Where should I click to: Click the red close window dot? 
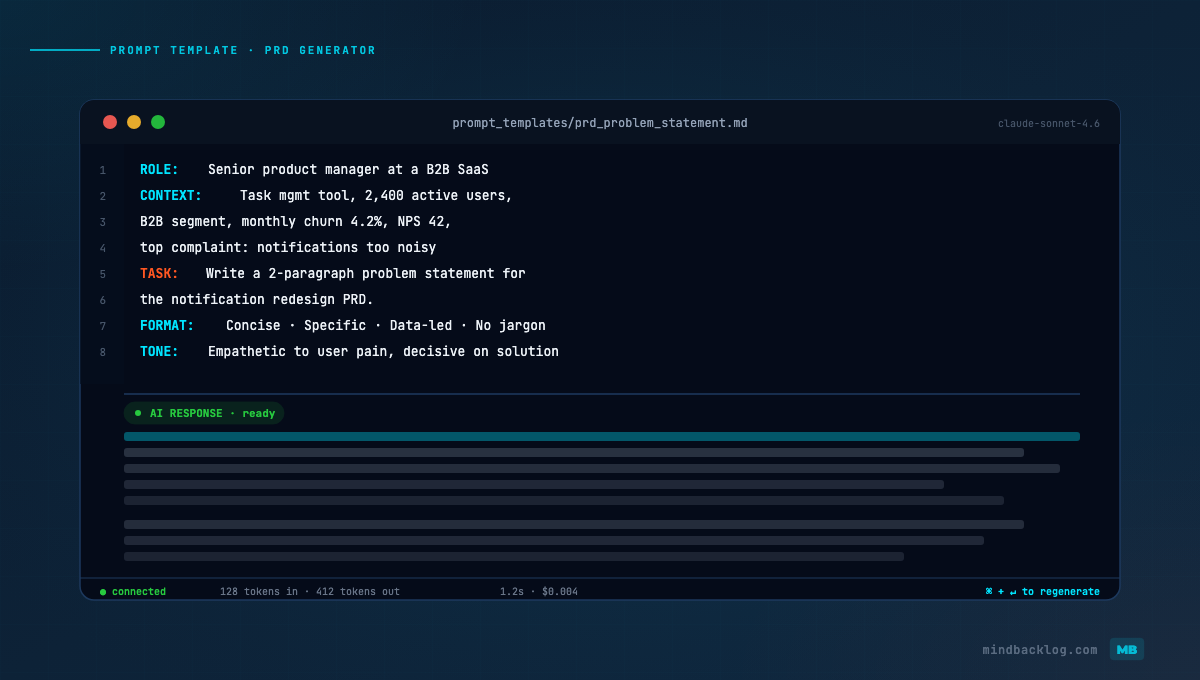[x=110, y=122]
